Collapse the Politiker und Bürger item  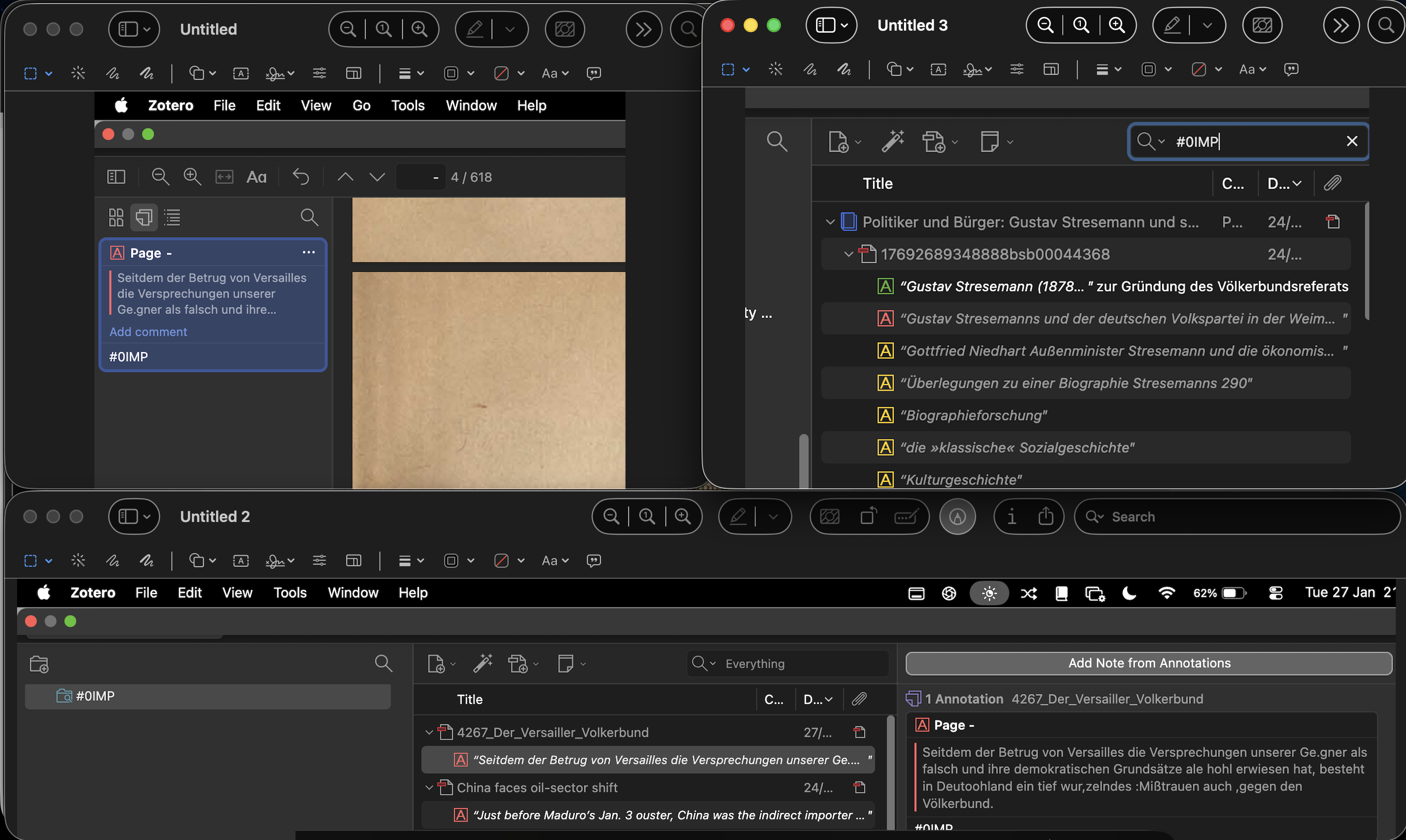[x=830, y=222]
